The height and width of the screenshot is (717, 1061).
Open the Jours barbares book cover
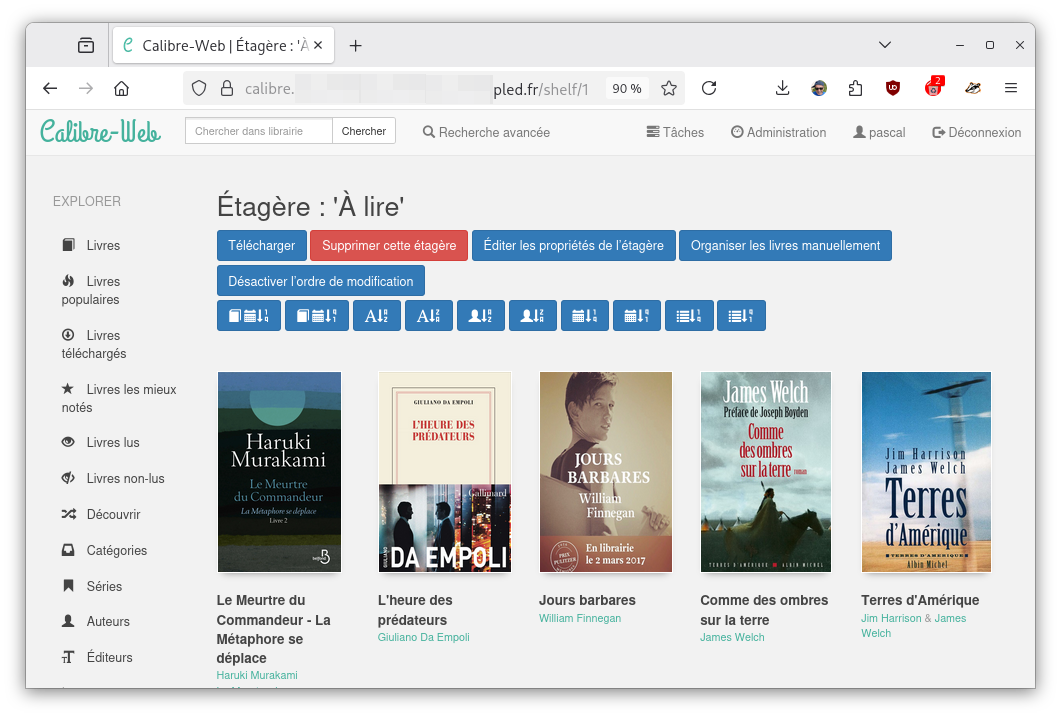[606, 472]
